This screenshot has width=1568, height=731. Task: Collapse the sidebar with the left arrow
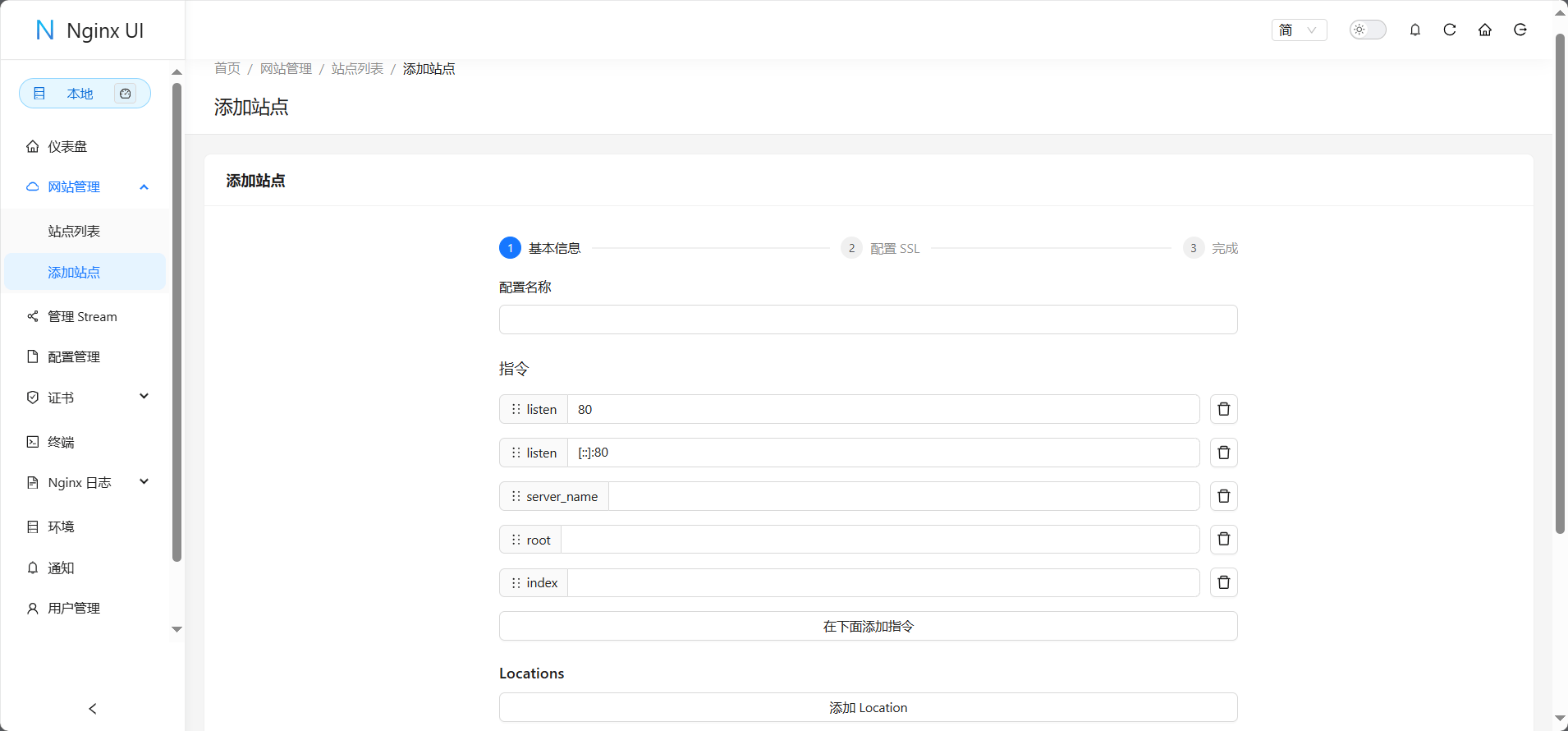[x=93, y=708]
